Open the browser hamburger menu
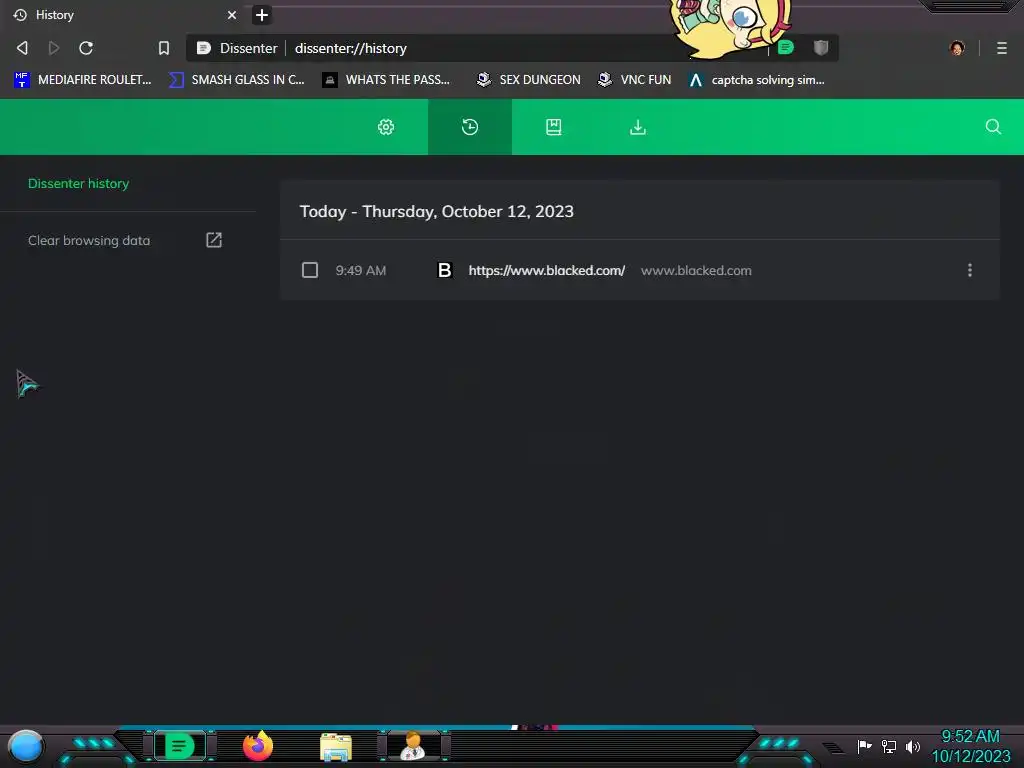 point(1002,48)
